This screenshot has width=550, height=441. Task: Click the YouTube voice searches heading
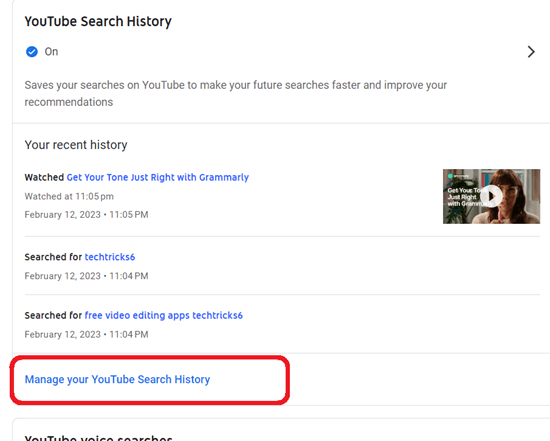coord(99,437)
